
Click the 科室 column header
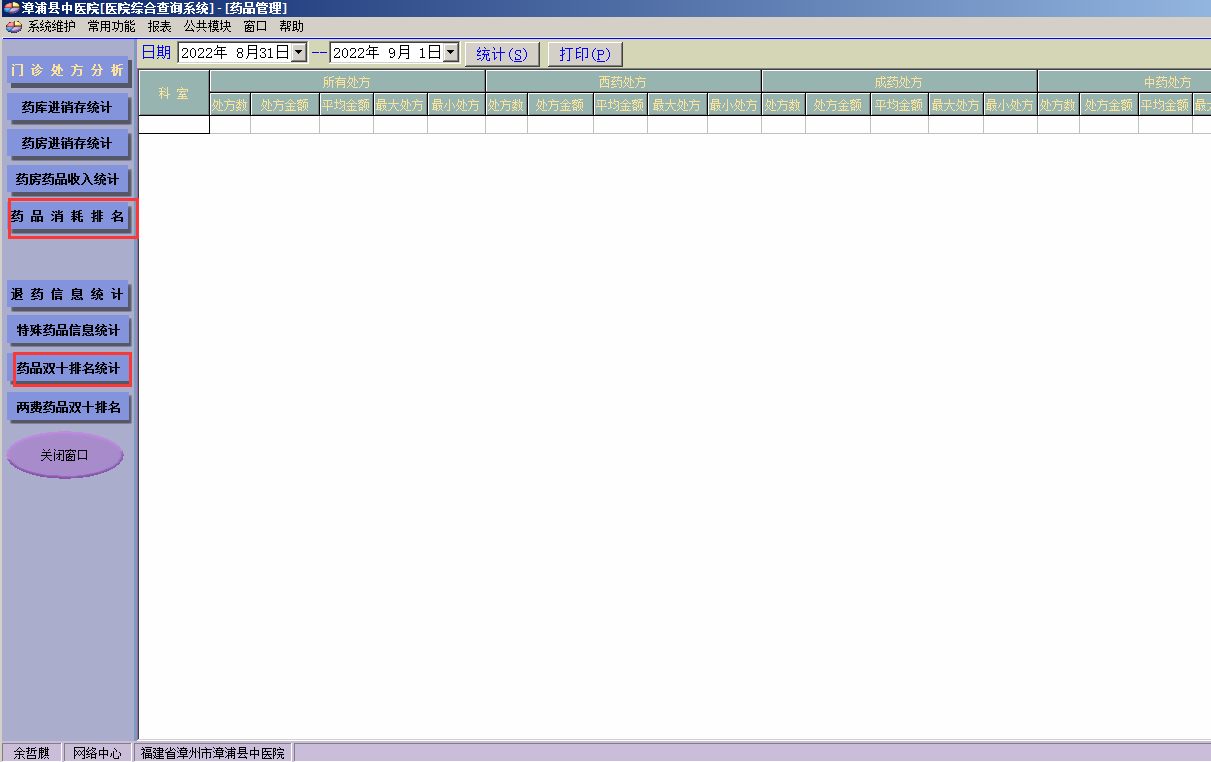[174, 93]
